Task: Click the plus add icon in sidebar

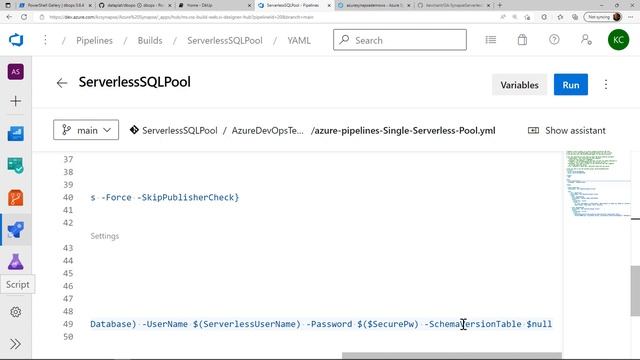Action: pos(16,101)
